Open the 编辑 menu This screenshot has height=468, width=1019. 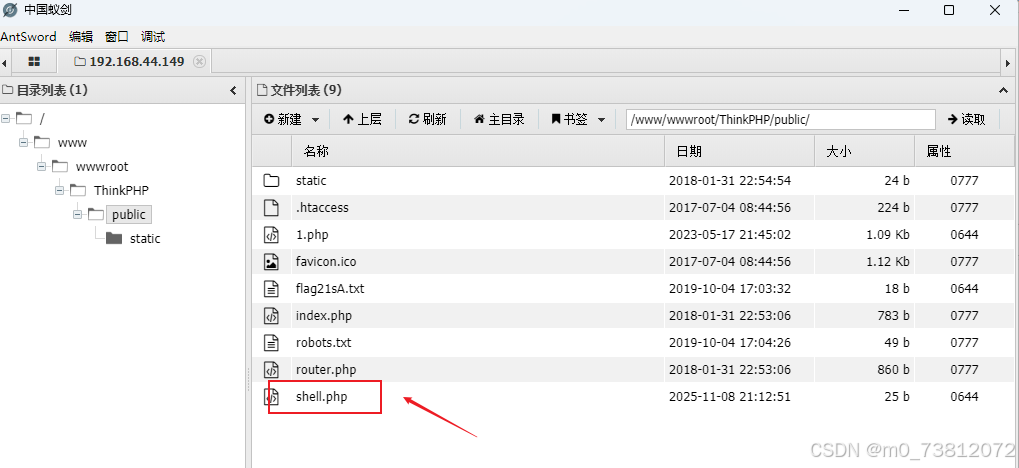click(x=81, y=37)
